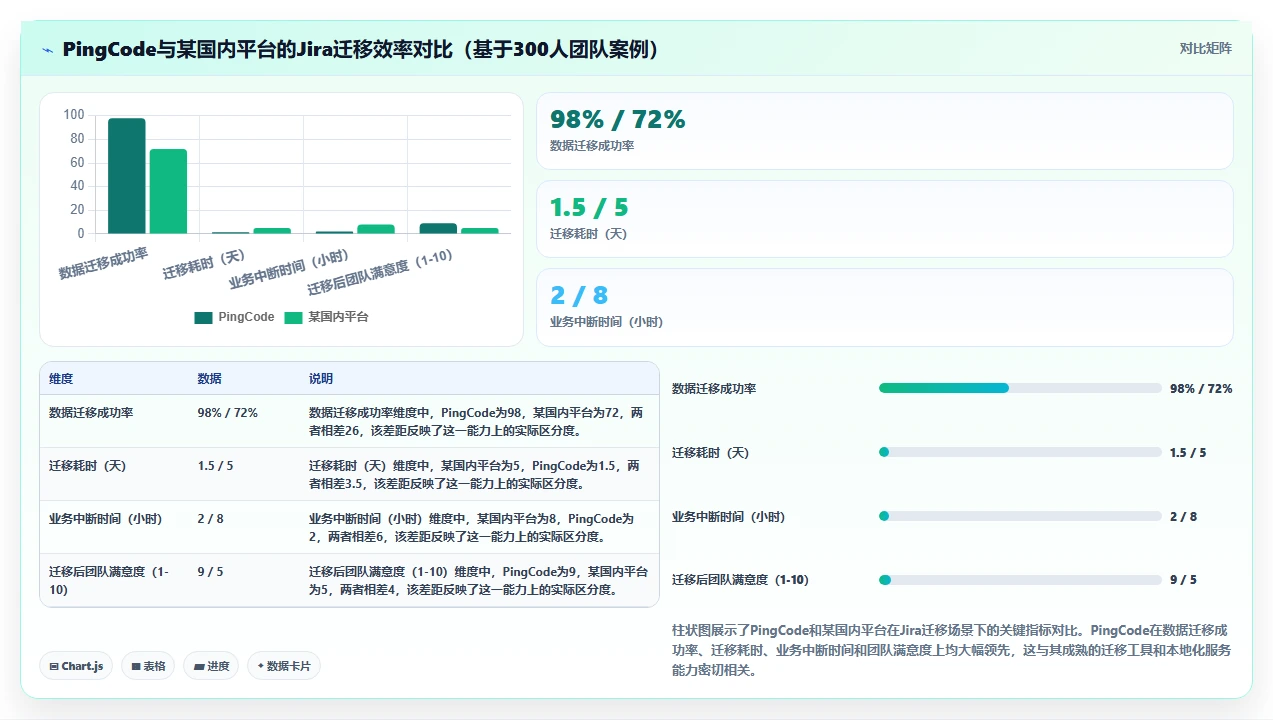The image size is (1273, 720).
Task: Click the 表格 tag chip
Action: pyautogui.click(x=148, y=666)
